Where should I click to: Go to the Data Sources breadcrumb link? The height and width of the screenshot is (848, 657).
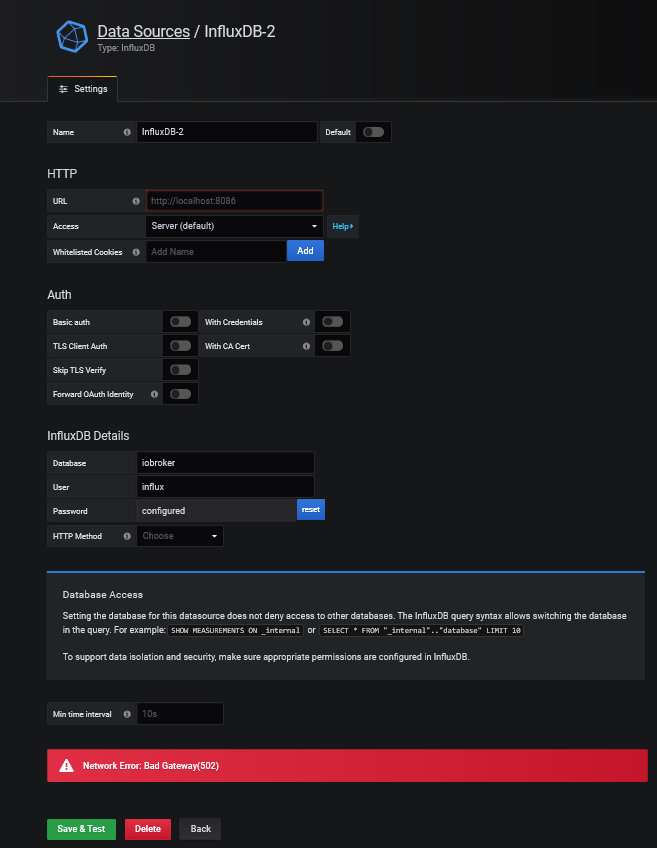[143, 31]
